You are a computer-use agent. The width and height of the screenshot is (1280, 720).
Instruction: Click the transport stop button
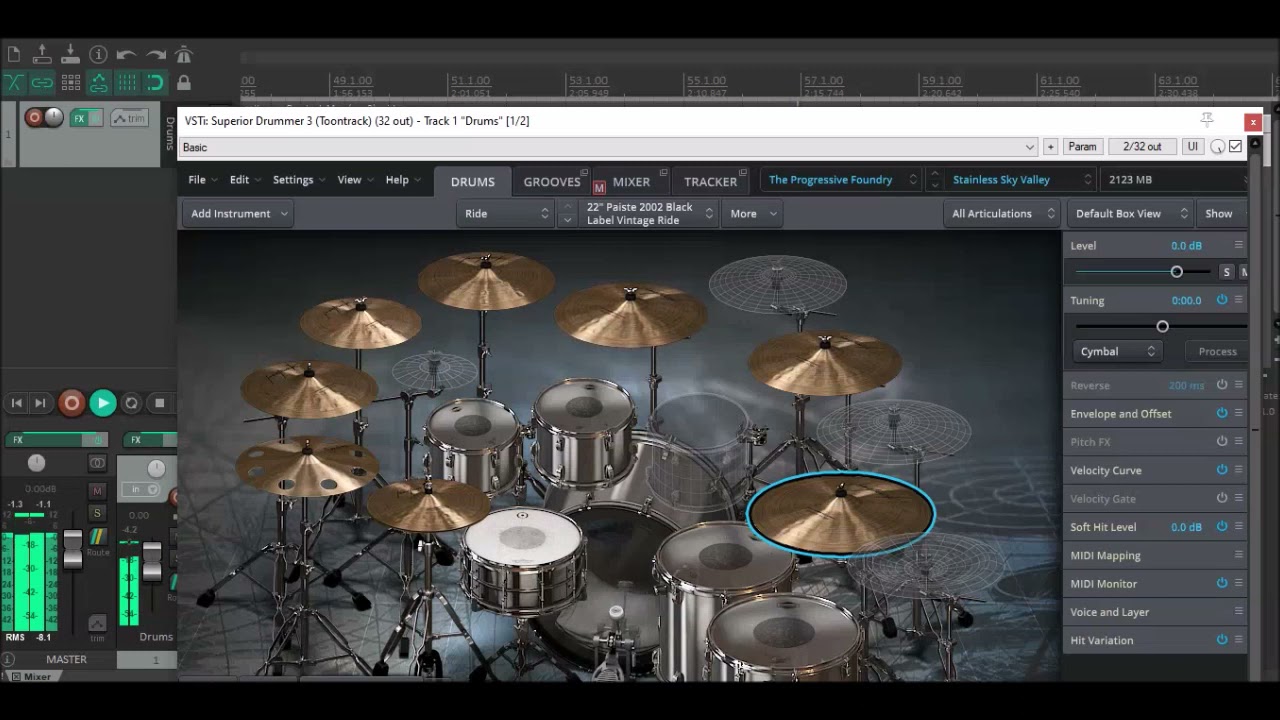159,403
